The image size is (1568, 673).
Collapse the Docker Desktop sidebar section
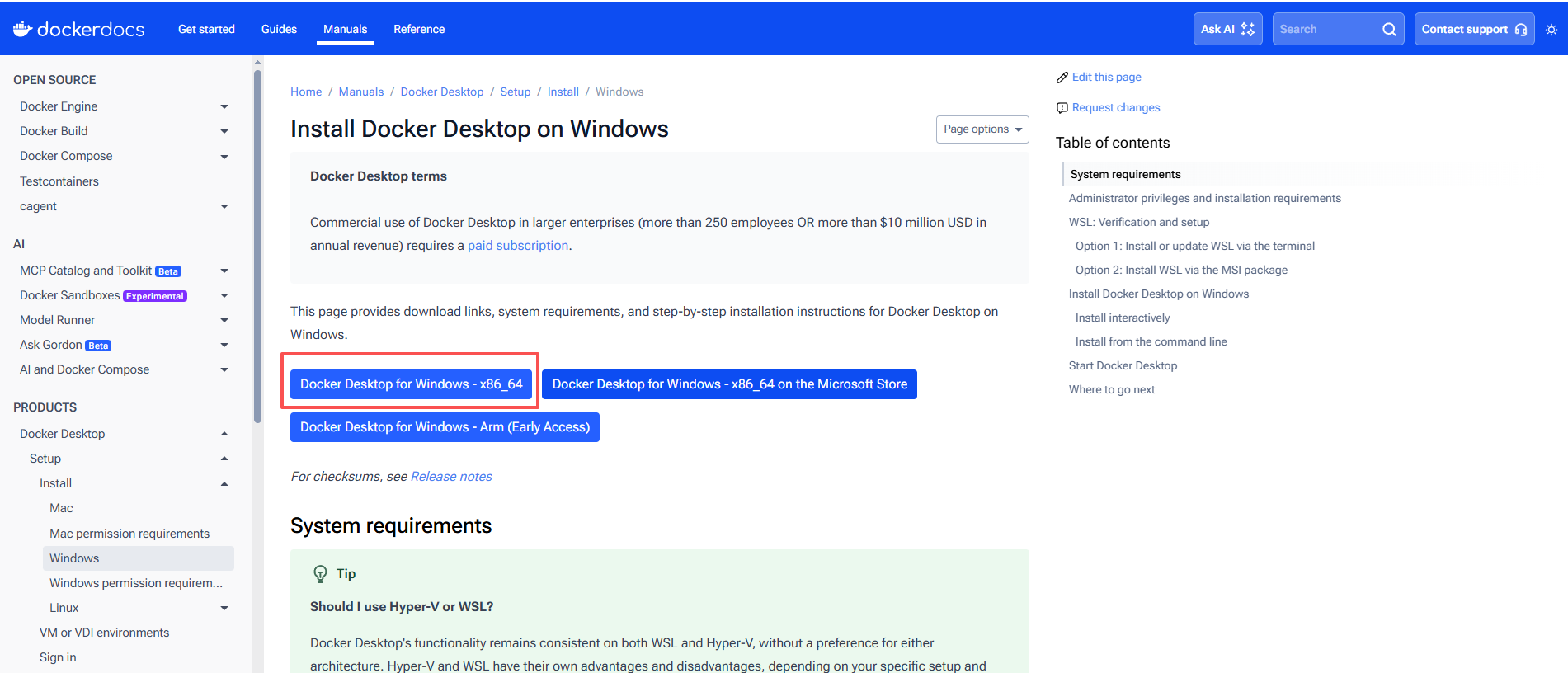click(x=224, y=434)
